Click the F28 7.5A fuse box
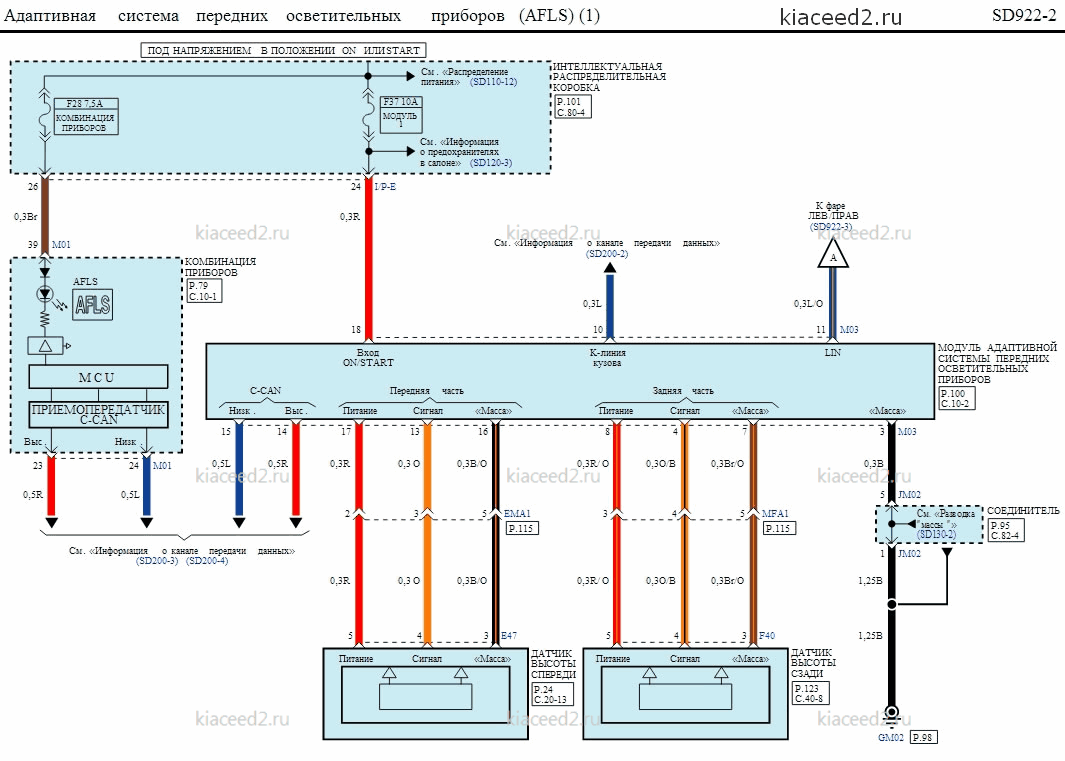Screen dimensions: 1065x761 click(x=85, y=116)
